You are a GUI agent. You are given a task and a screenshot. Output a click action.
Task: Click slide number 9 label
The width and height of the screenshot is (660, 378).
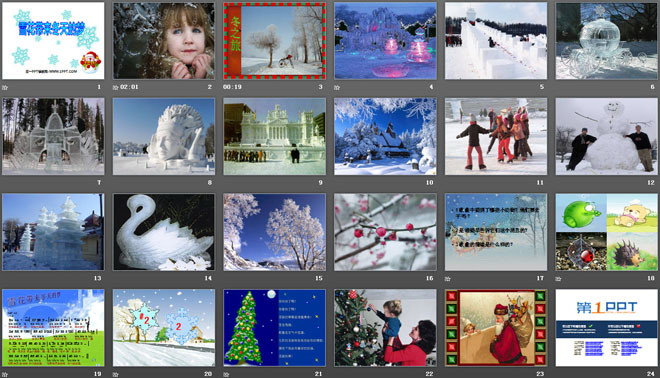(x=320, y=183)
